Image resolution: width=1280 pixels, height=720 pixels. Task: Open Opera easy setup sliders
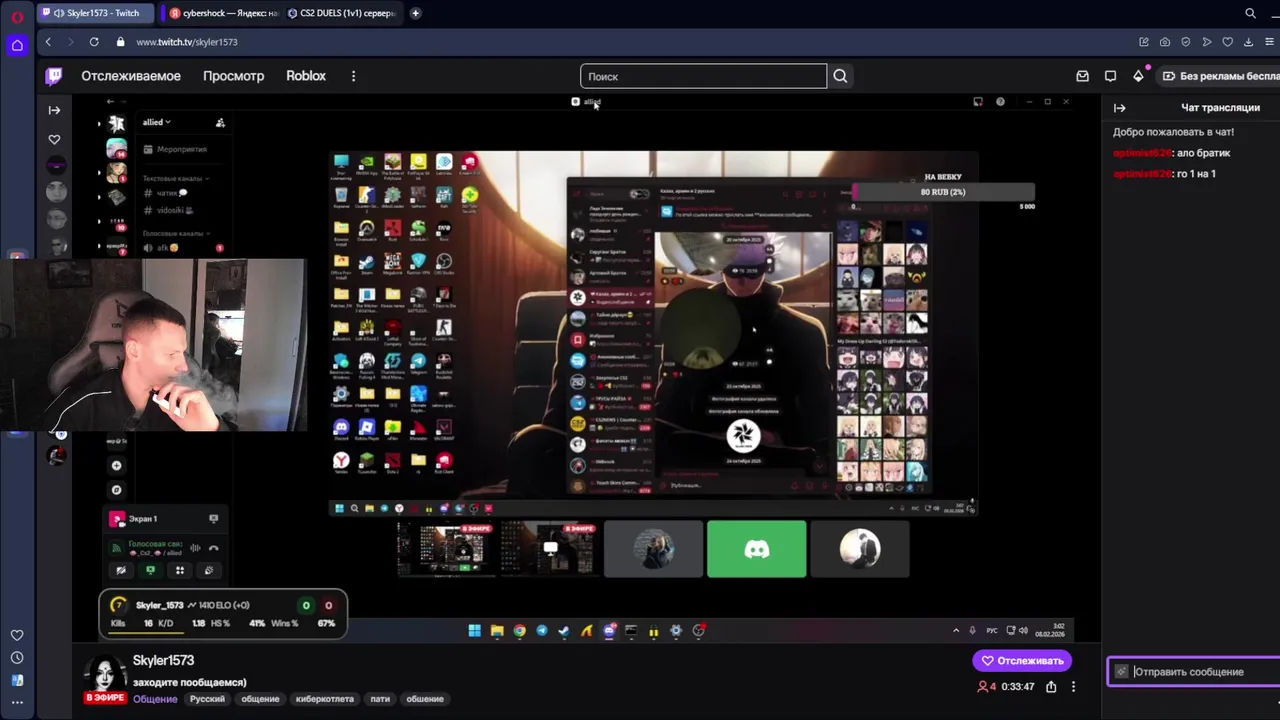pos(1269,42)
